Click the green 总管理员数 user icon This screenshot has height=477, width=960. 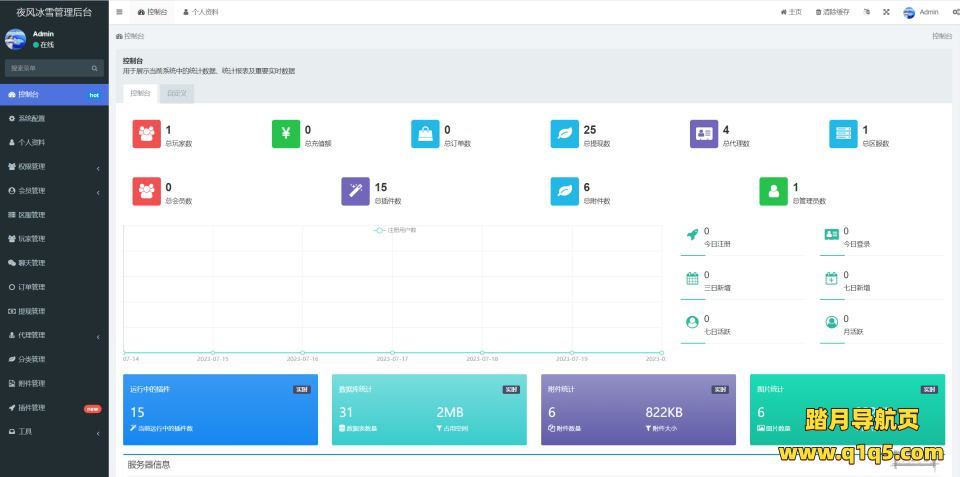point(773,191)
